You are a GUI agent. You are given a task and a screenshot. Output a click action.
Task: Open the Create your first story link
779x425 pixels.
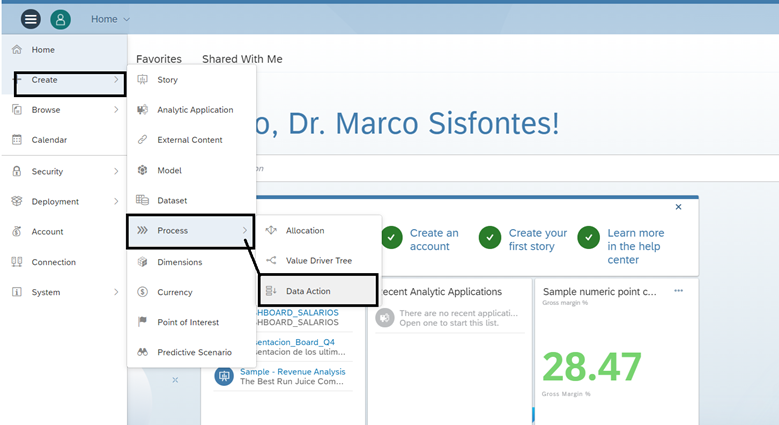coord(538,240)
